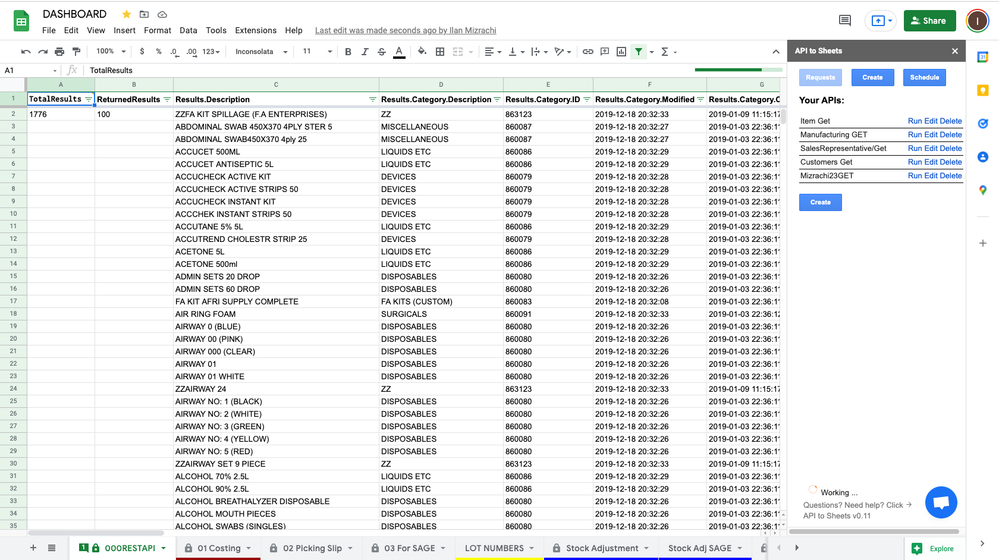Screen dimensions: 999x560
Task: Run the Item Get API
Action: [x=914, y=121]
